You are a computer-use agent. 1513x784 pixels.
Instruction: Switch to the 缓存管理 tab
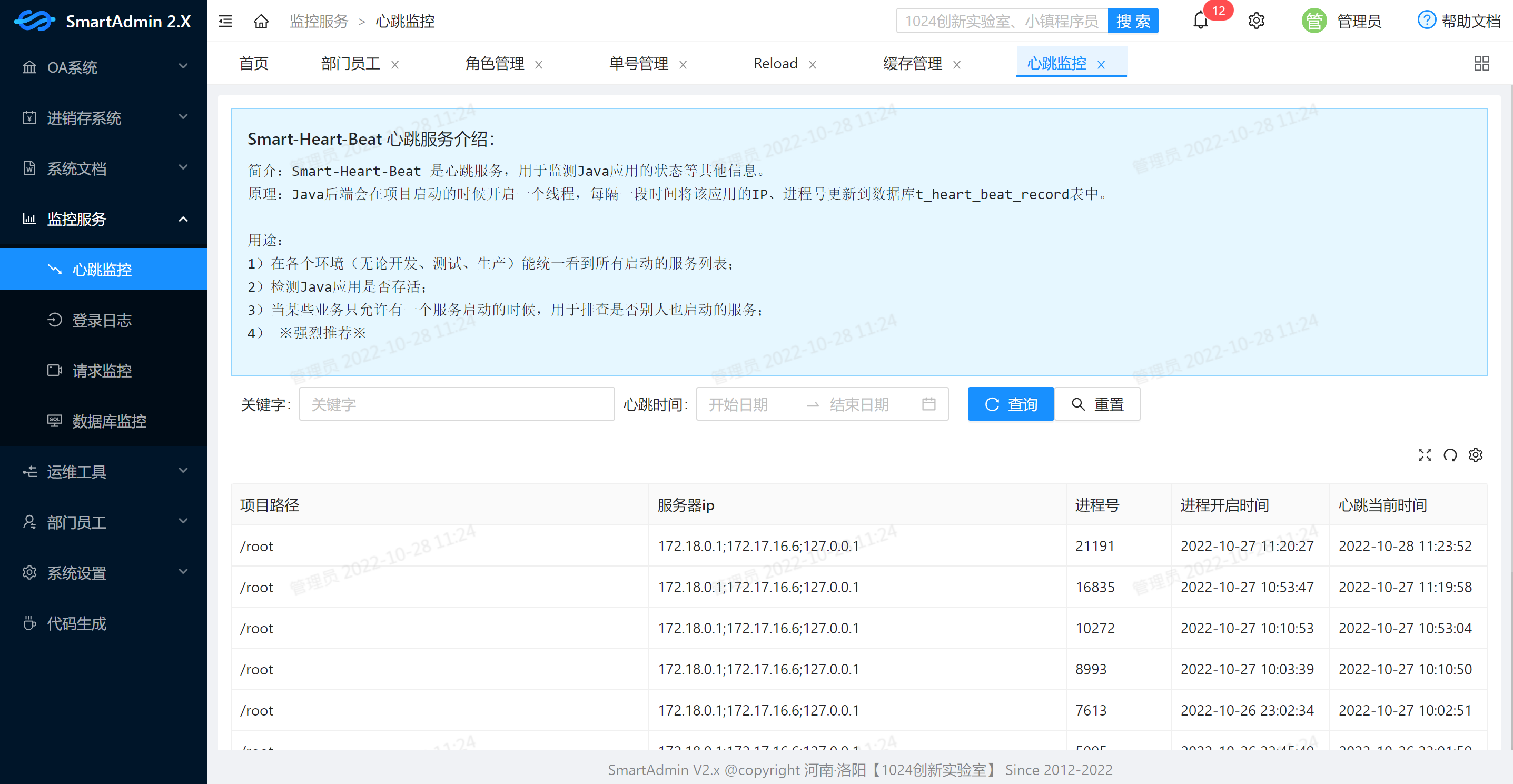coord(912,63)
